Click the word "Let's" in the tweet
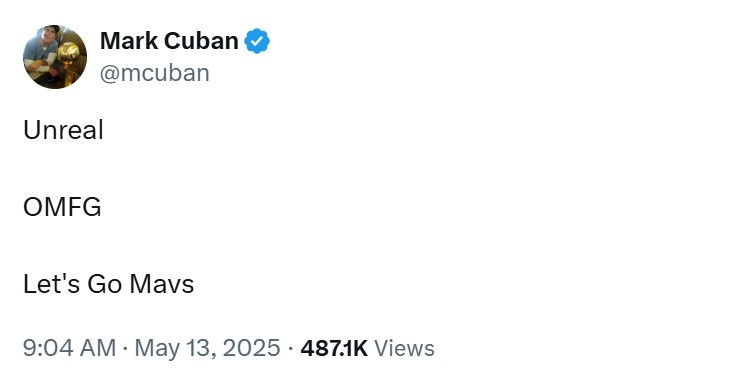The width and height of the screenshot is (750, 379). tap(52, 284)
